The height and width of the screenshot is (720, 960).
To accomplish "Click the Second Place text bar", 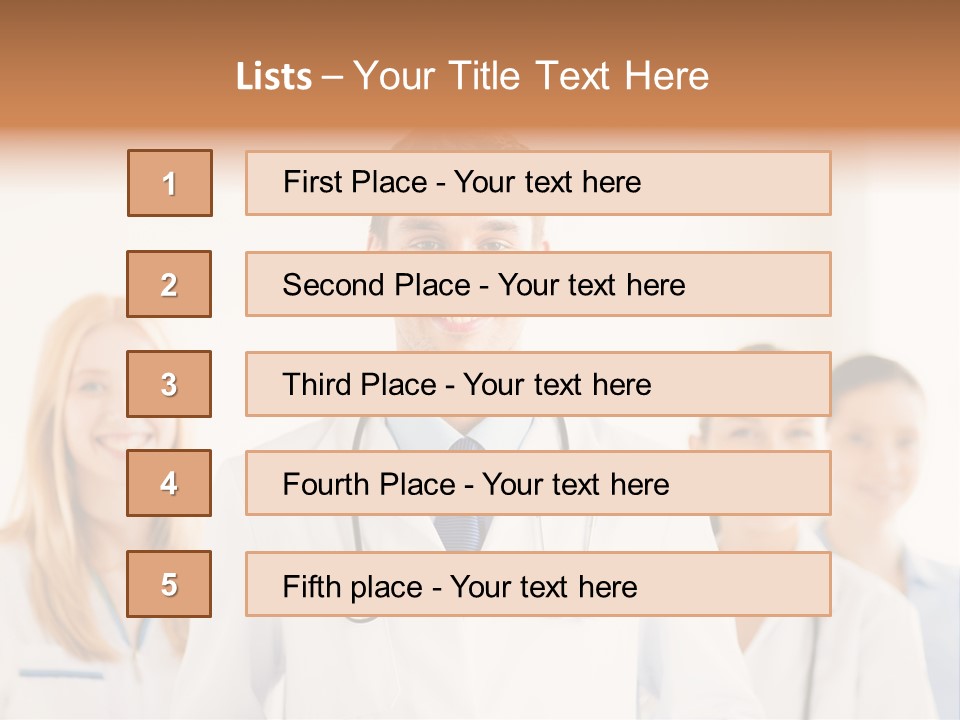I will coord(538,284).
